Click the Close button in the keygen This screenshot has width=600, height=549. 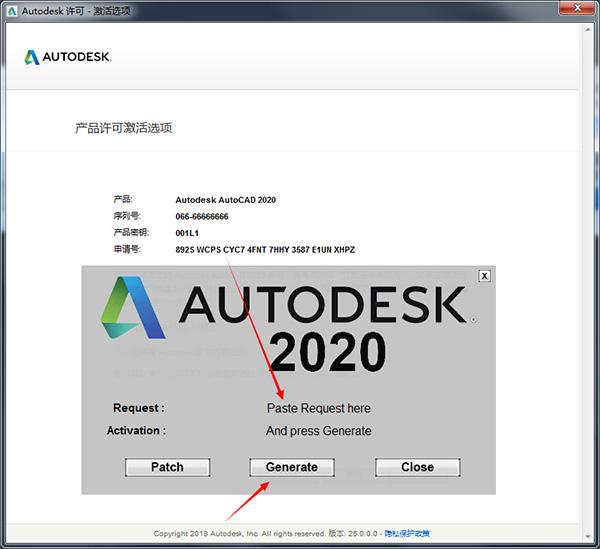[x=417, y=467]
